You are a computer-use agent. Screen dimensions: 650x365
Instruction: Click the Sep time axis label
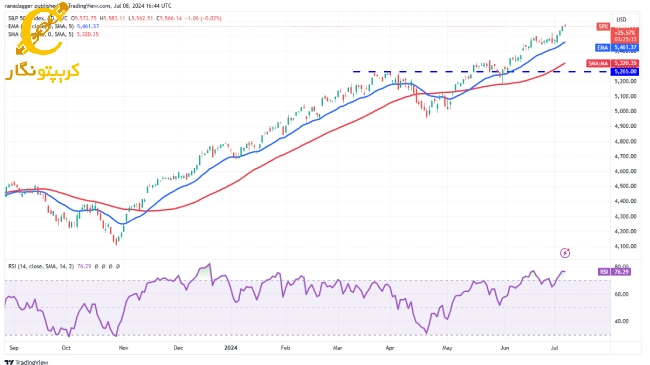point(14,348)
